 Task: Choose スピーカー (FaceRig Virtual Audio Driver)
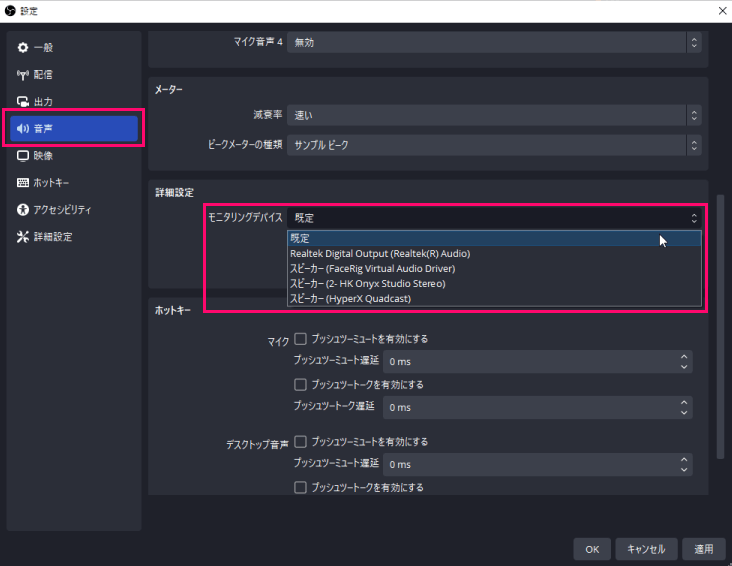pyautogui.click(x=494, y=269)
